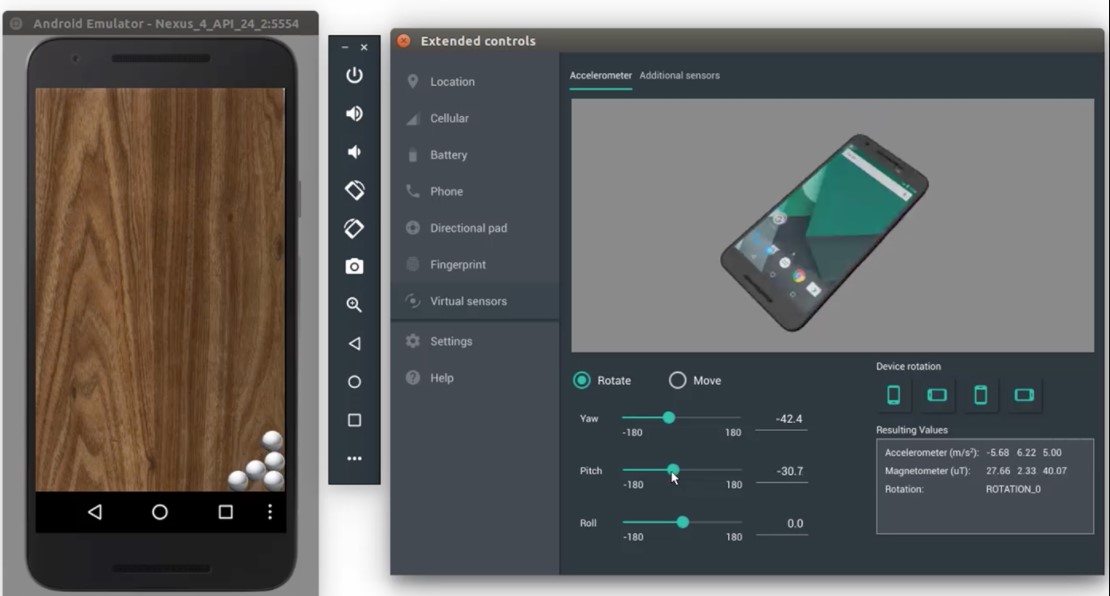
Task: Close the Extended controls window
Action: pos(404,41)
